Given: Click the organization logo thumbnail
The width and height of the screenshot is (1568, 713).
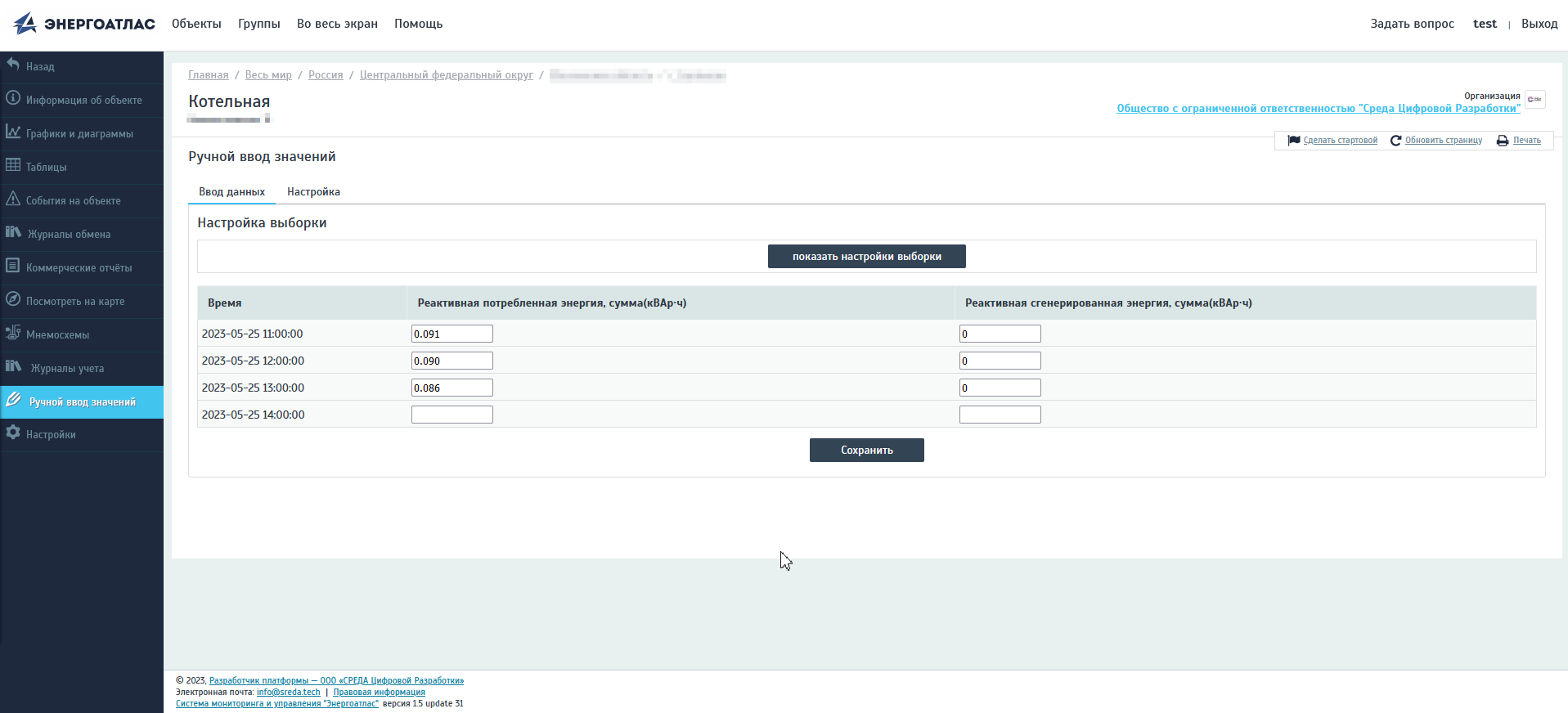Looking at the screenshot, I should point(1534,99).
